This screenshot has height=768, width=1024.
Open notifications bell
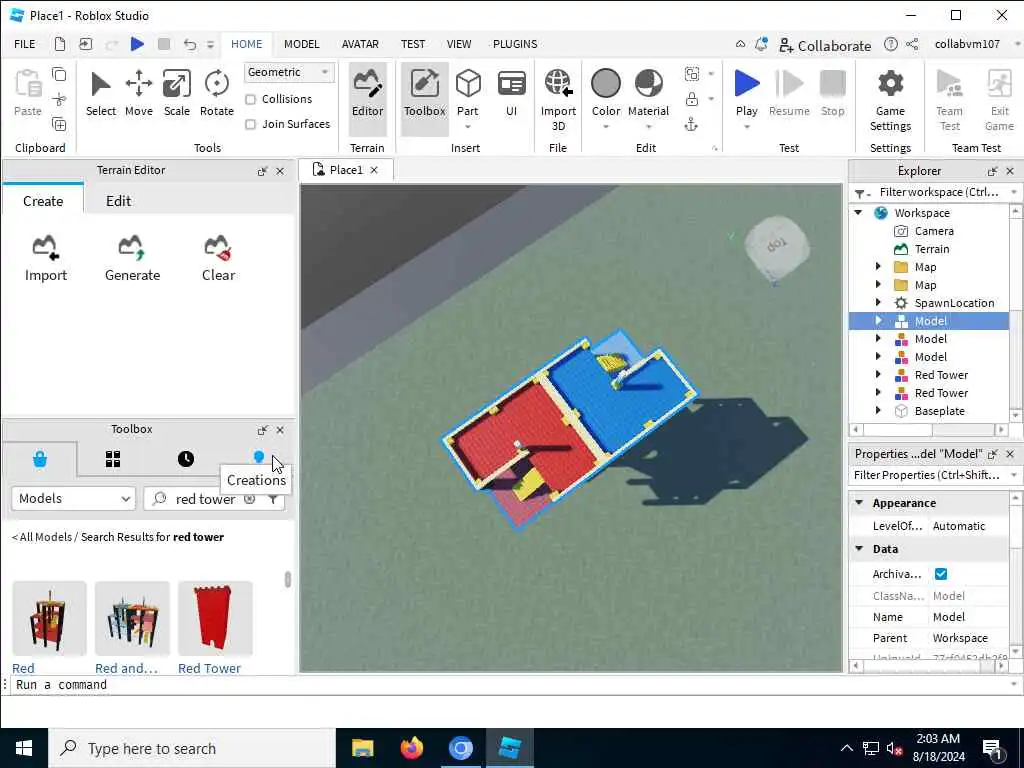point(761,44)
